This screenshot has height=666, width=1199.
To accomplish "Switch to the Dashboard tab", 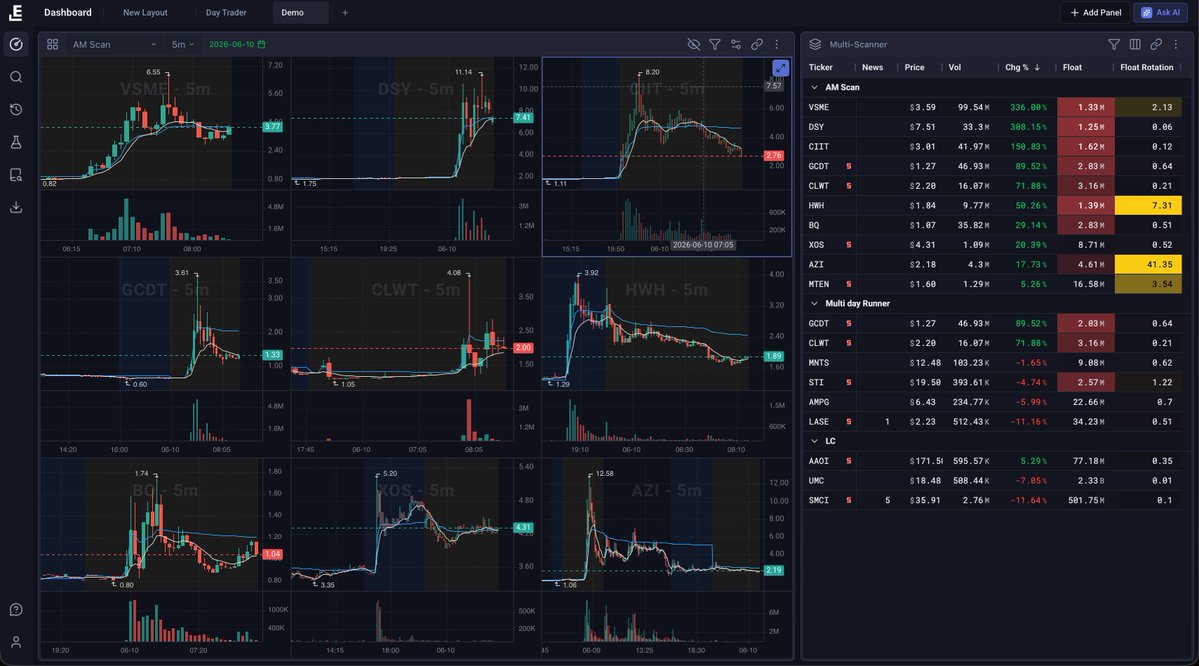I will [67, 12].
